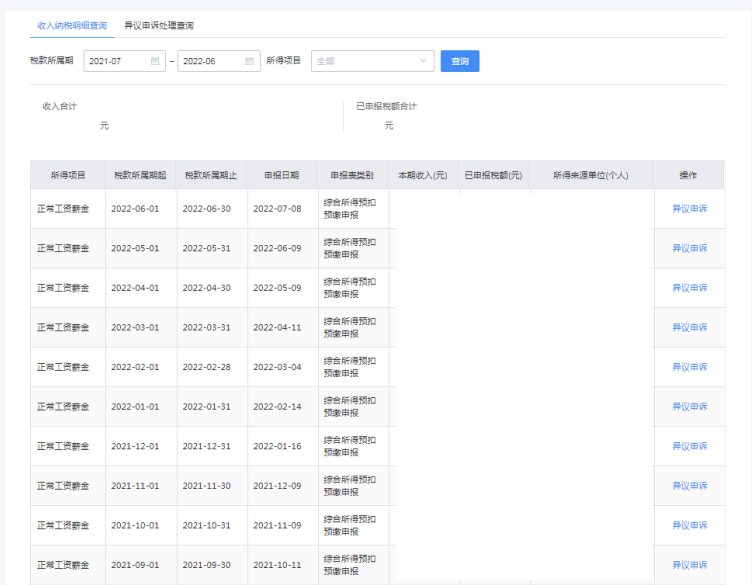
Task: Click the blue 查询 button
Action: pyautogui.click(x=460, y=61)
